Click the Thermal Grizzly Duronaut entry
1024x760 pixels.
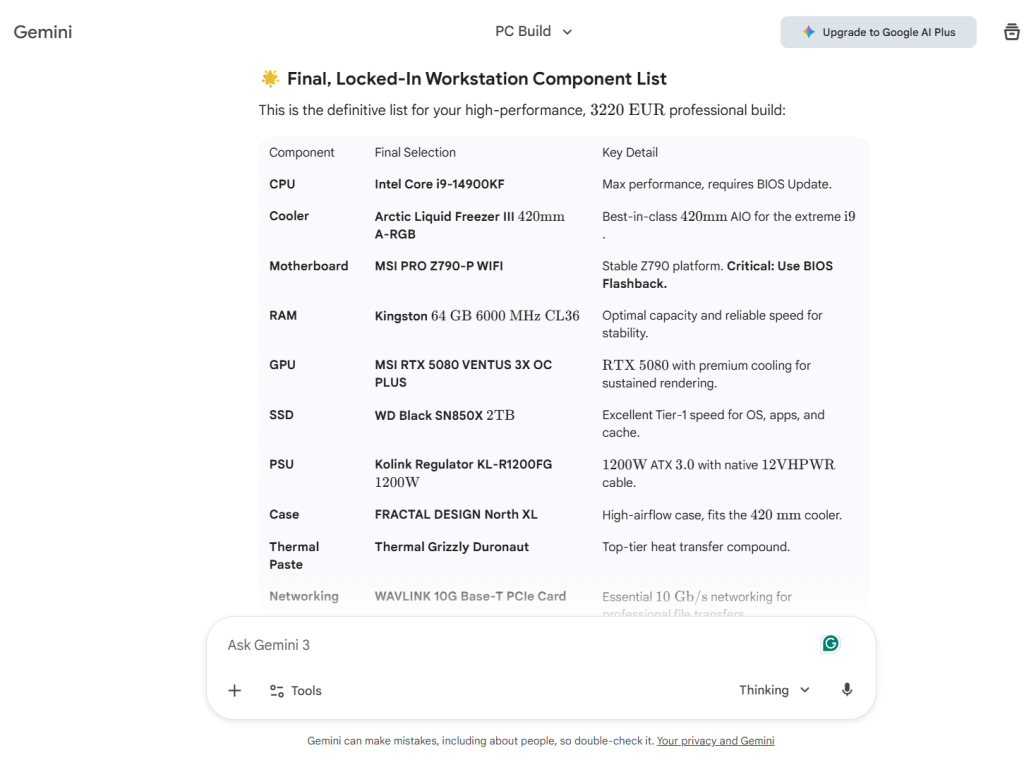(x=451, y=547)
